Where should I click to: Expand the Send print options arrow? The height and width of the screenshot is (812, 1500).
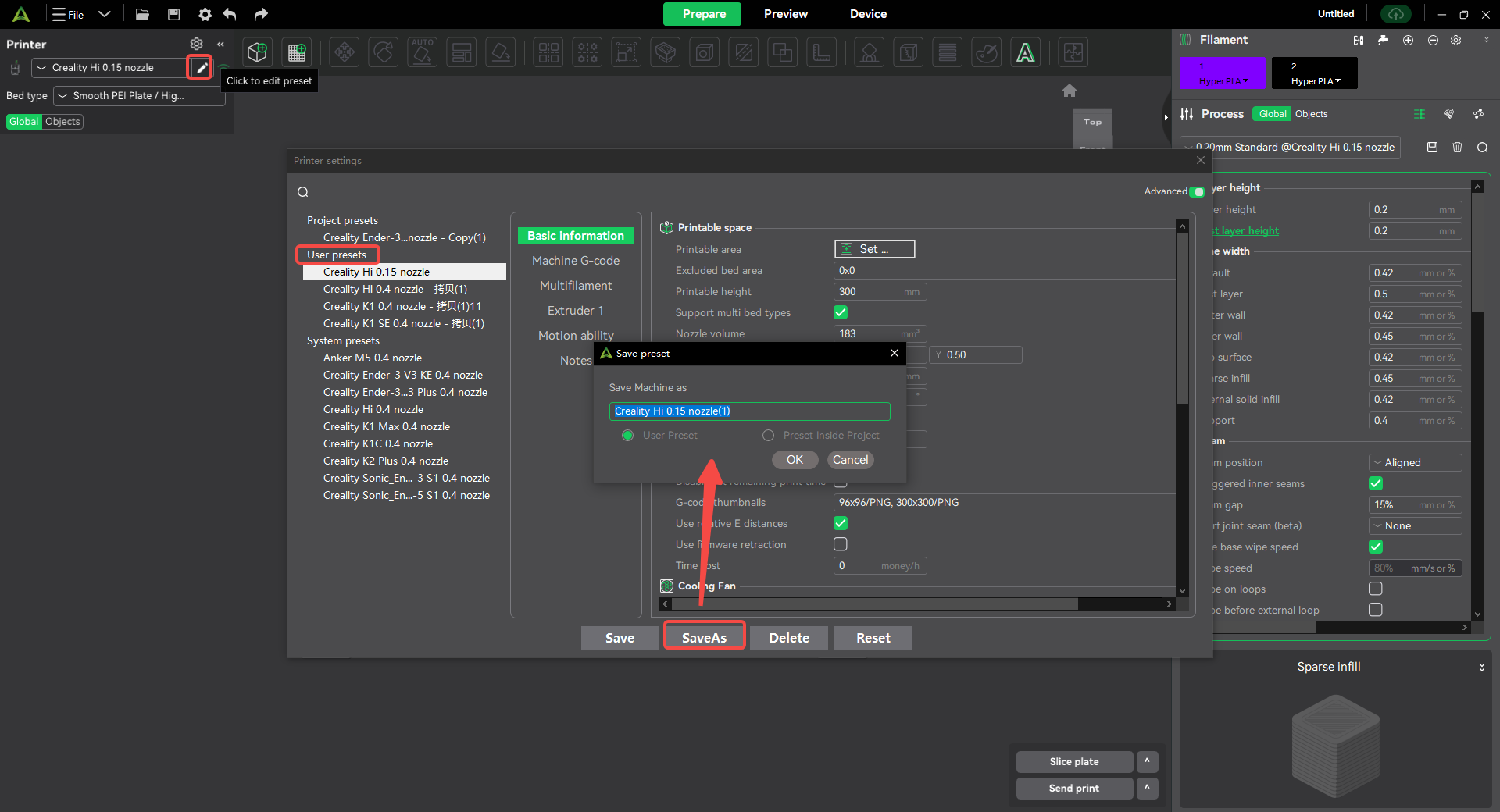(x=1147, y=788)
